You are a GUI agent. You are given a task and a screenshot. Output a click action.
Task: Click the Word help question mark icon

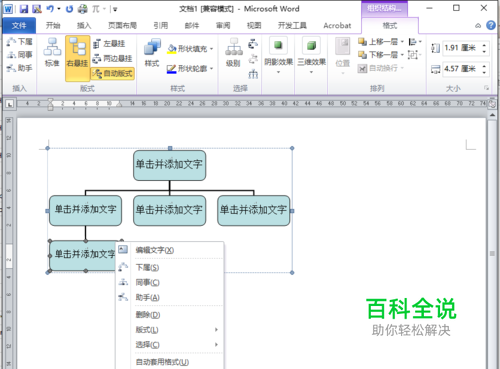coord(491,25)
